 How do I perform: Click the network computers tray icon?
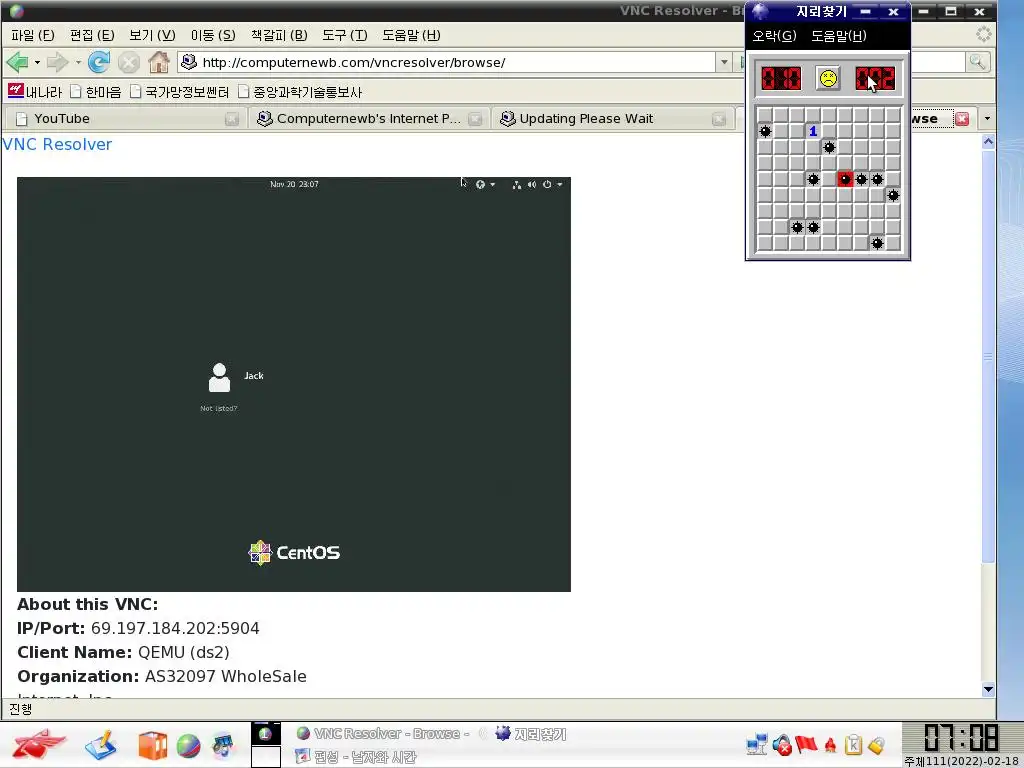pyautogui.click(x=757, y=744)
